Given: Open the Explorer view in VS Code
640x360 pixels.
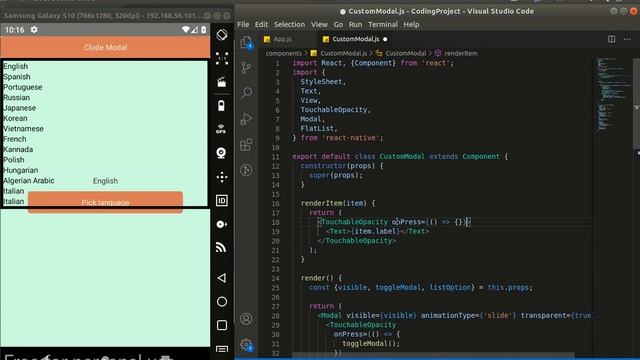Looking at the screenshot, I should (246, 42).
